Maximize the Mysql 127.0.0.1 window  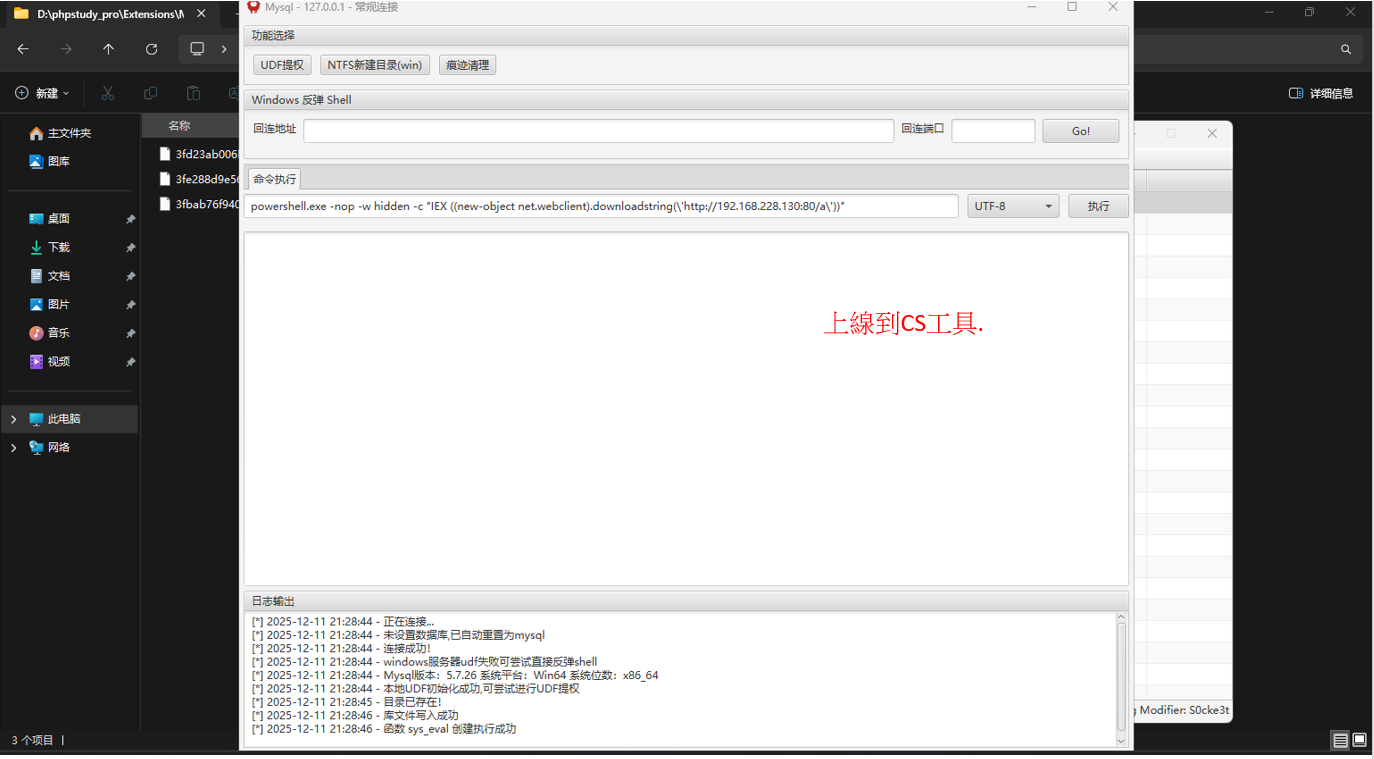1072,7
